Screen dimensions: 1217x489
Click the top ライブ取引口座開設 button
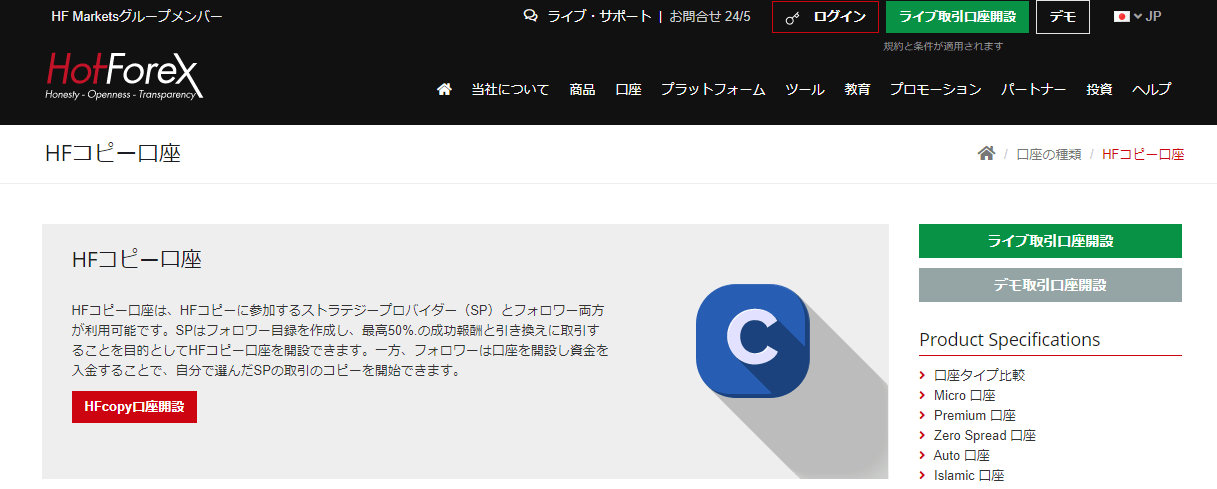coord(957,17)
